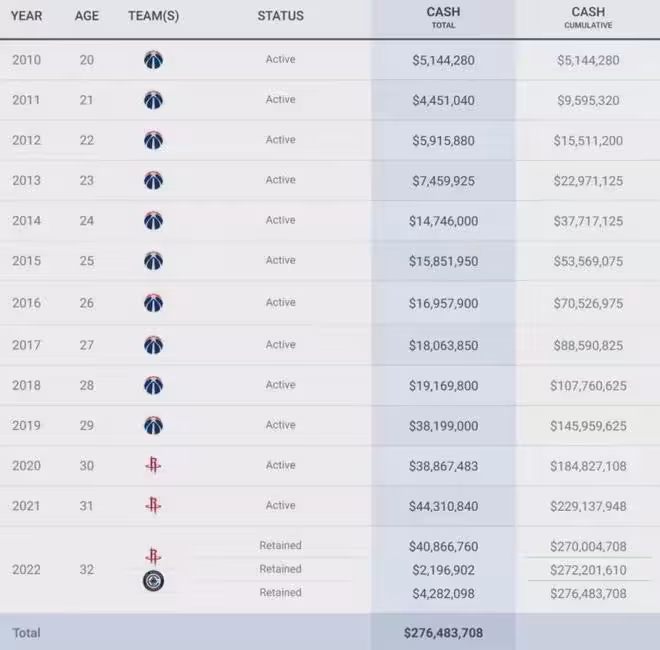Sort by the YEAR column header
This screenshot has height=650, width=660.
[27, 16]
